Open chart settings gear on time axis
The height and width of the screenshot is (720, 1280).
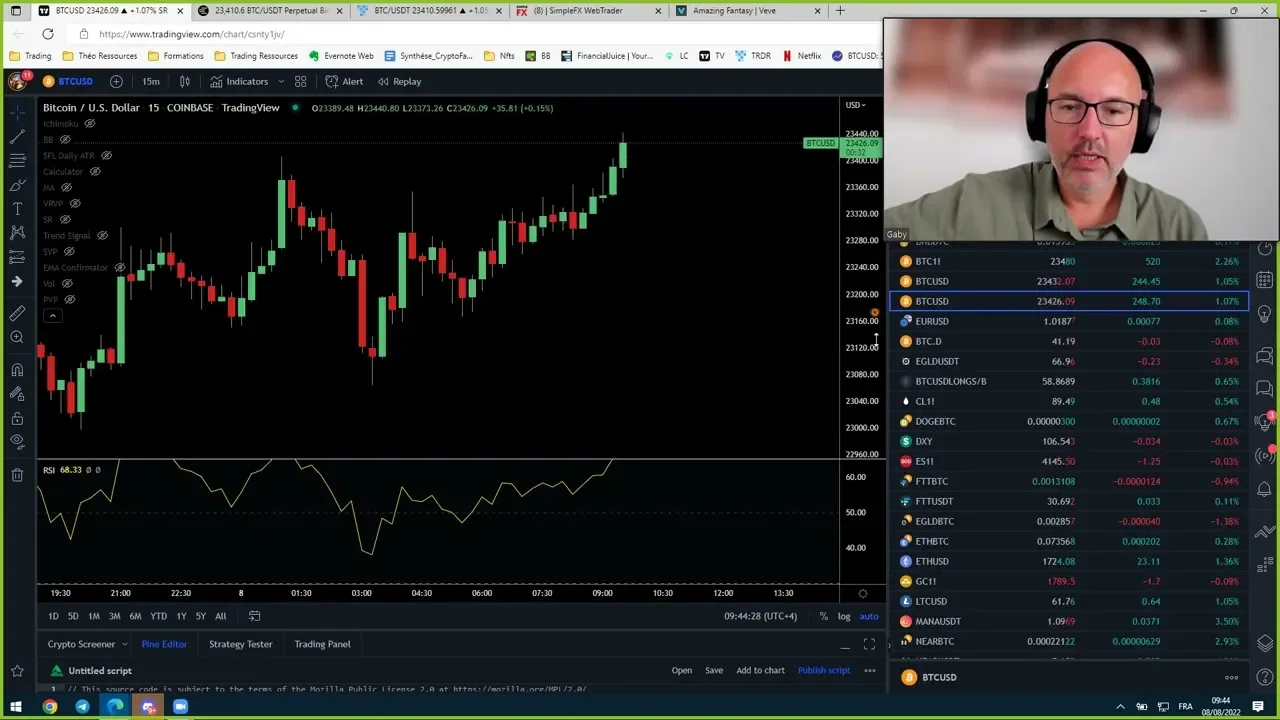862,593
